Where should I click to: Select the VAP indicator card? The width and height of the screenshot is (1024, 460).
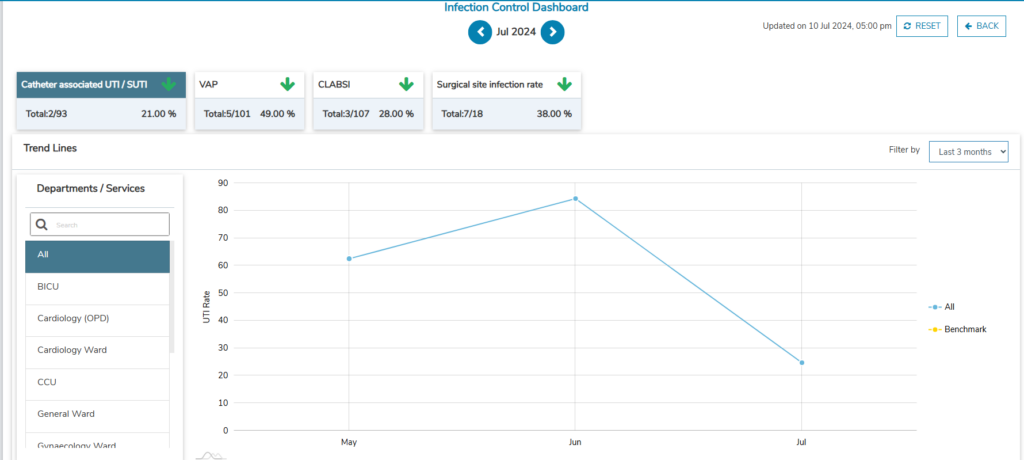pos(249,100)
